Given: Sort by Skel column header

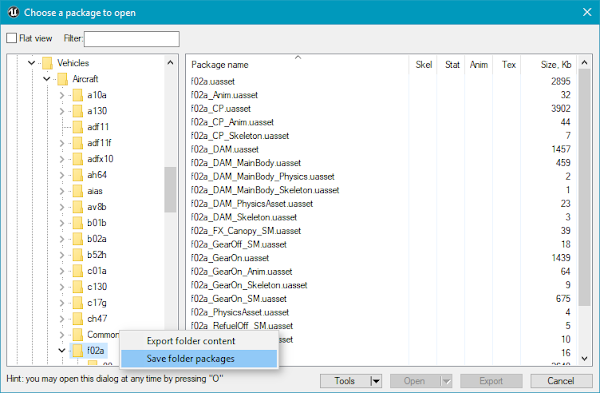Looking at the screenshot, I should (423, 65).
